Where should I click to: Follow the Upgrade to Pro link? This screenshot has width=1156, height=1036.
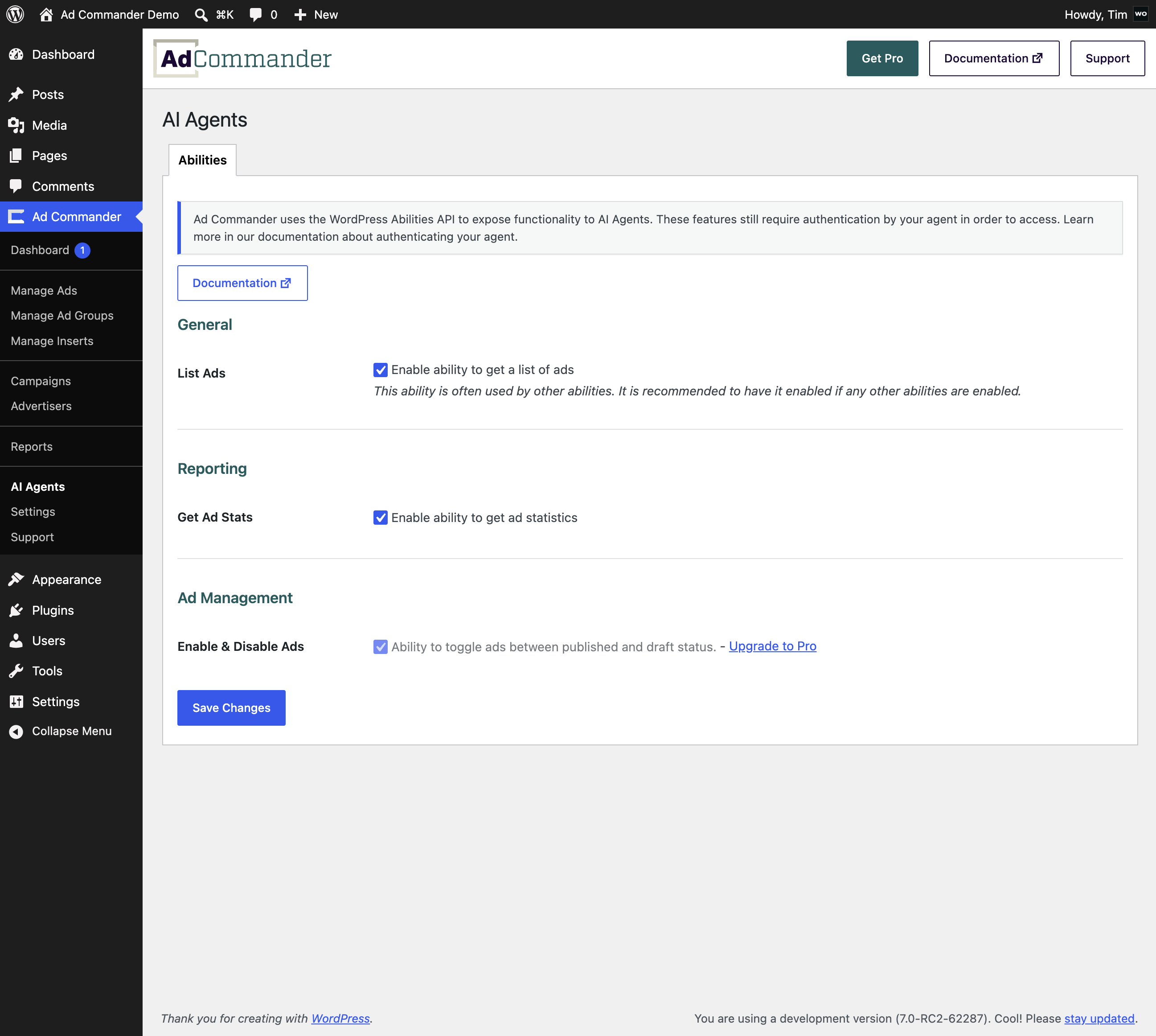coord(773,646)
